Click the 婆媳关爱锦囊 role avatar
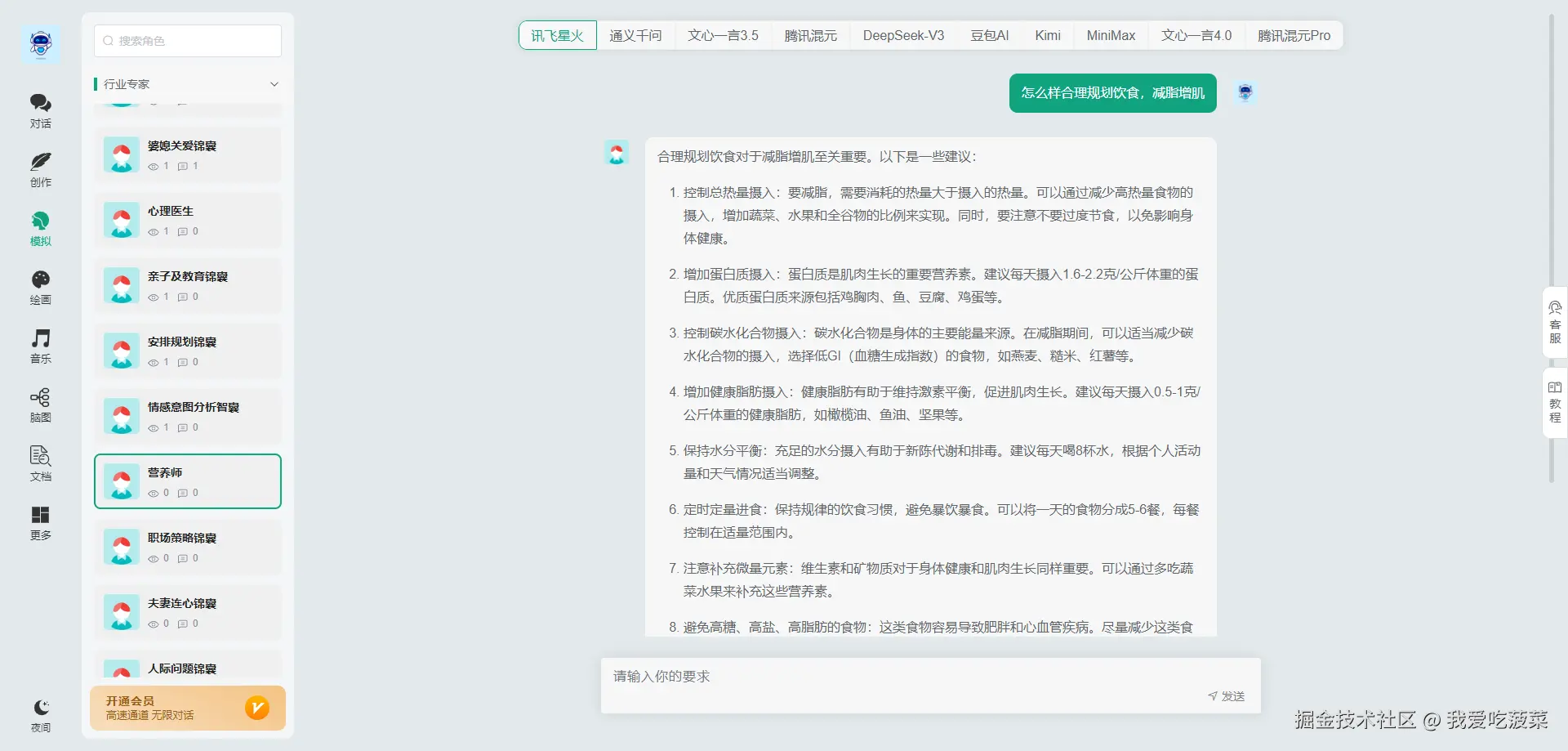The image size is (1568, 751). point(122,154)
